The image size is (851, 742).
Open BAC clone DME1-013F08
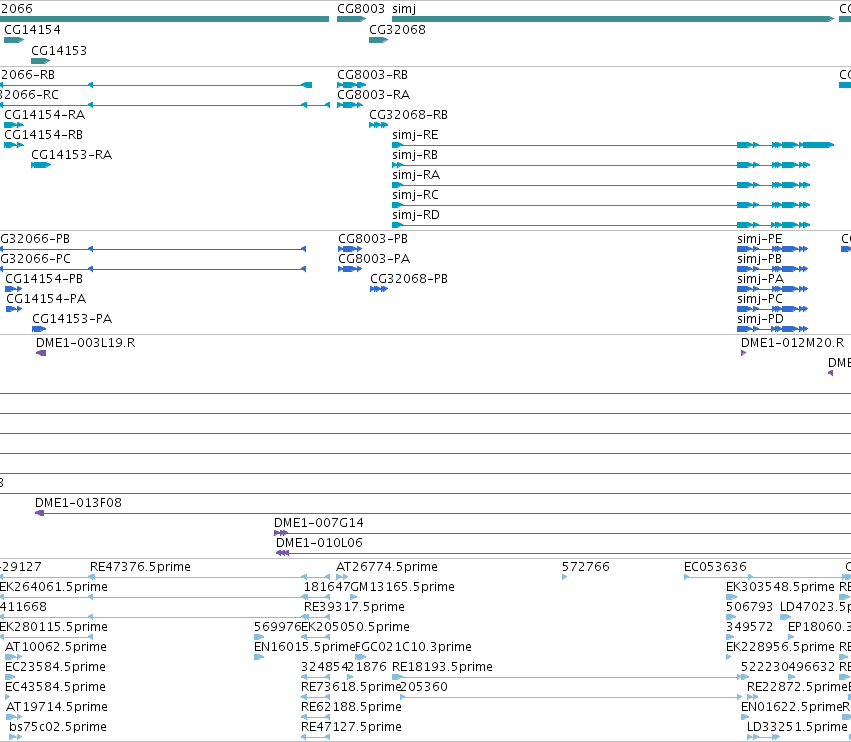coord(78,503)
